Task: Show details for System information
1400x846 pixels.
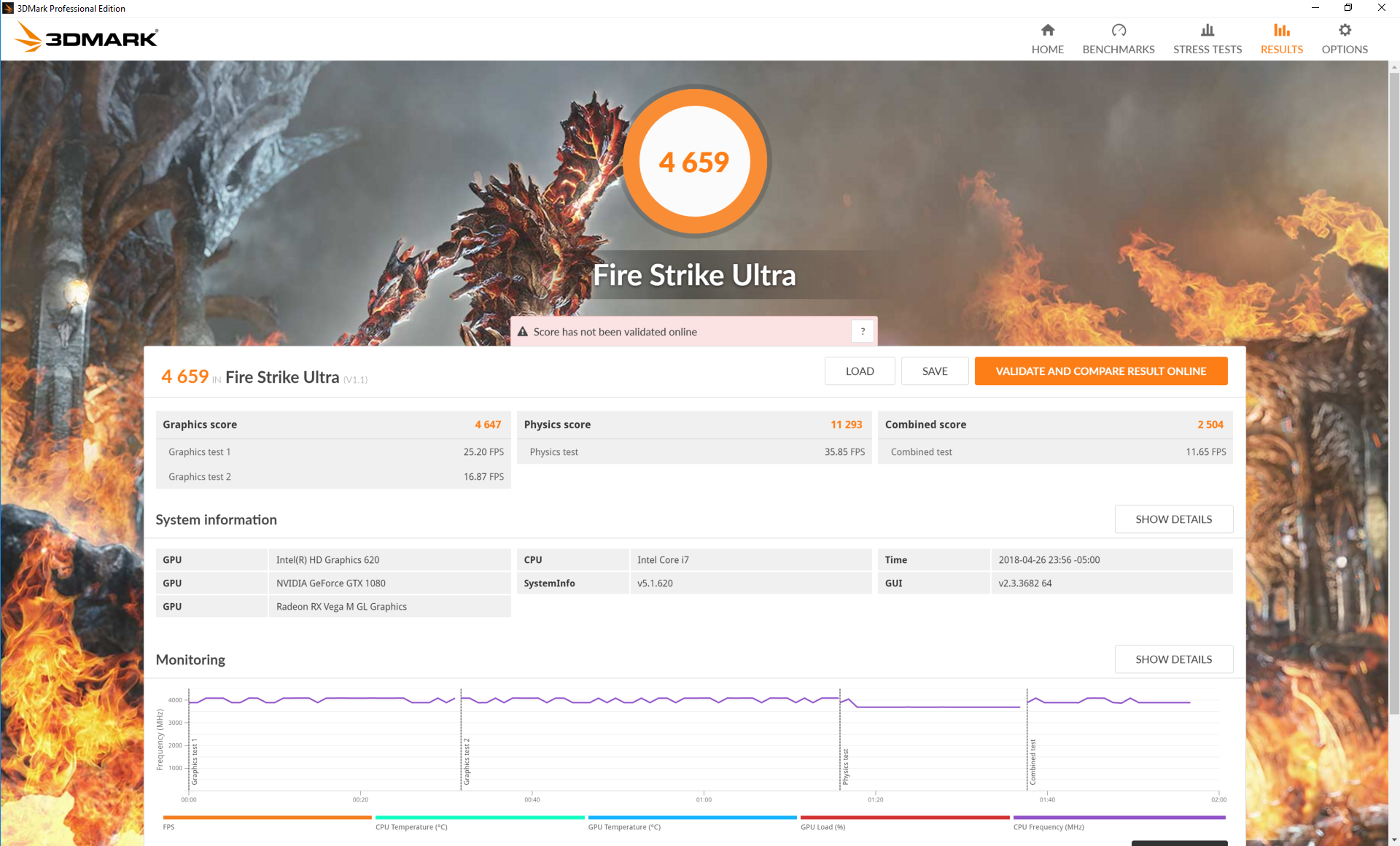Action: click(x=1172, y=519)
